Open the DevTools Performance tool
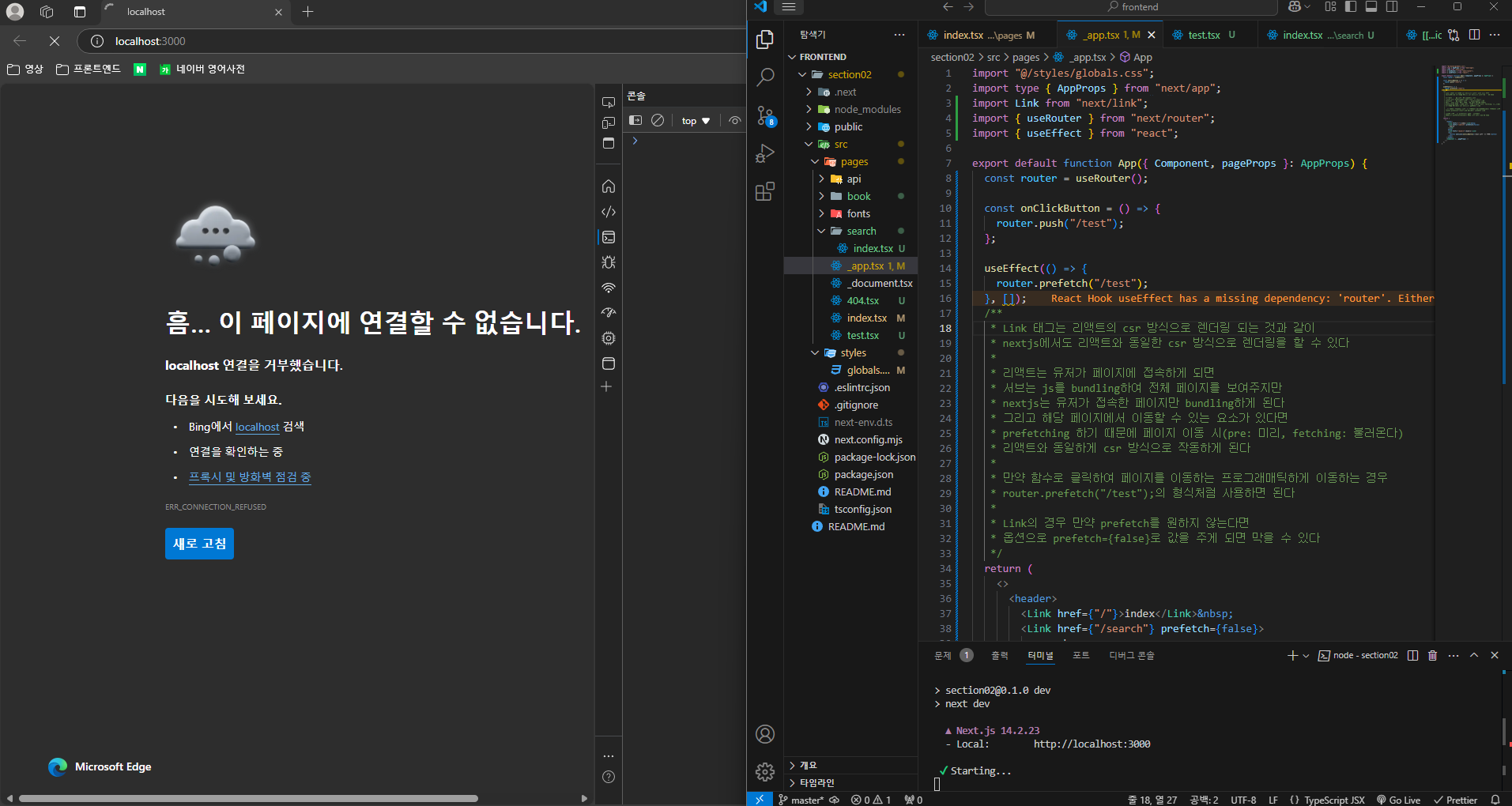Screen dimensions: 1512x806 point(609,313)
